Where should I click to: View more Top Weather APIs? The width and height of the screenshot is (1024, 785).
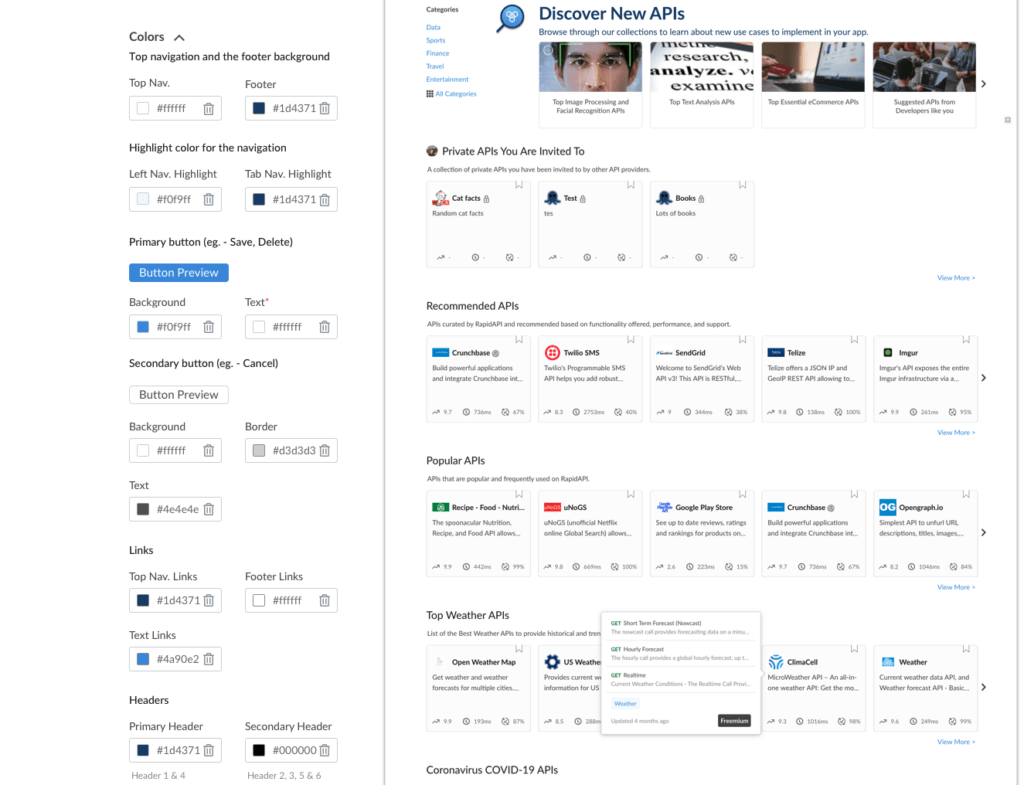956,743
